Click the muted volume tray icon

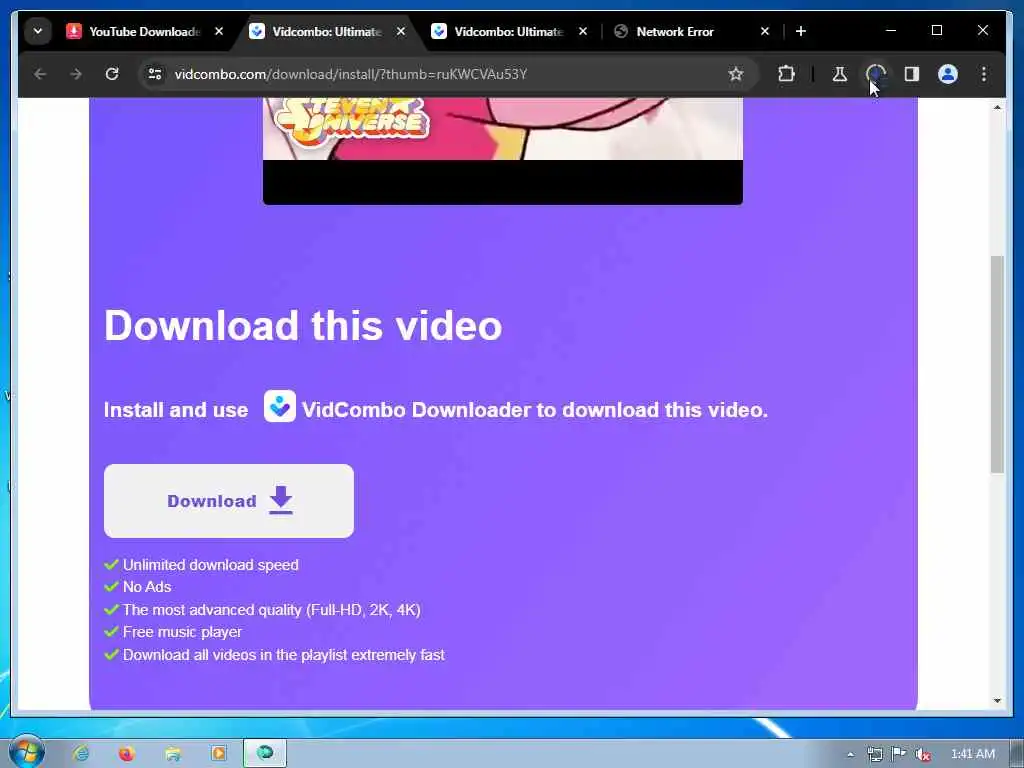[922, 754]
